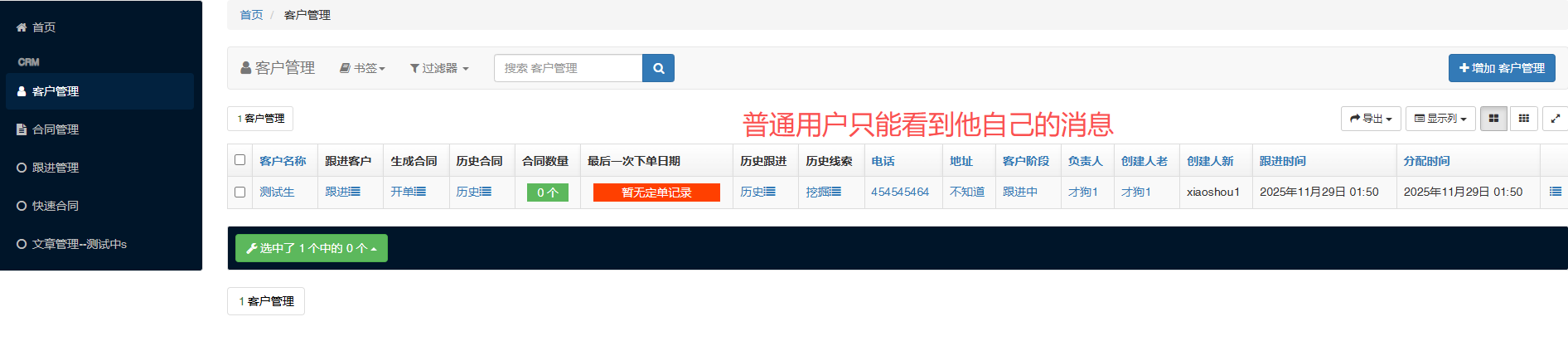This screenshot has height=346, width=1568.
Task: Switch to large grid layout view
Action: pos(1493,119)
